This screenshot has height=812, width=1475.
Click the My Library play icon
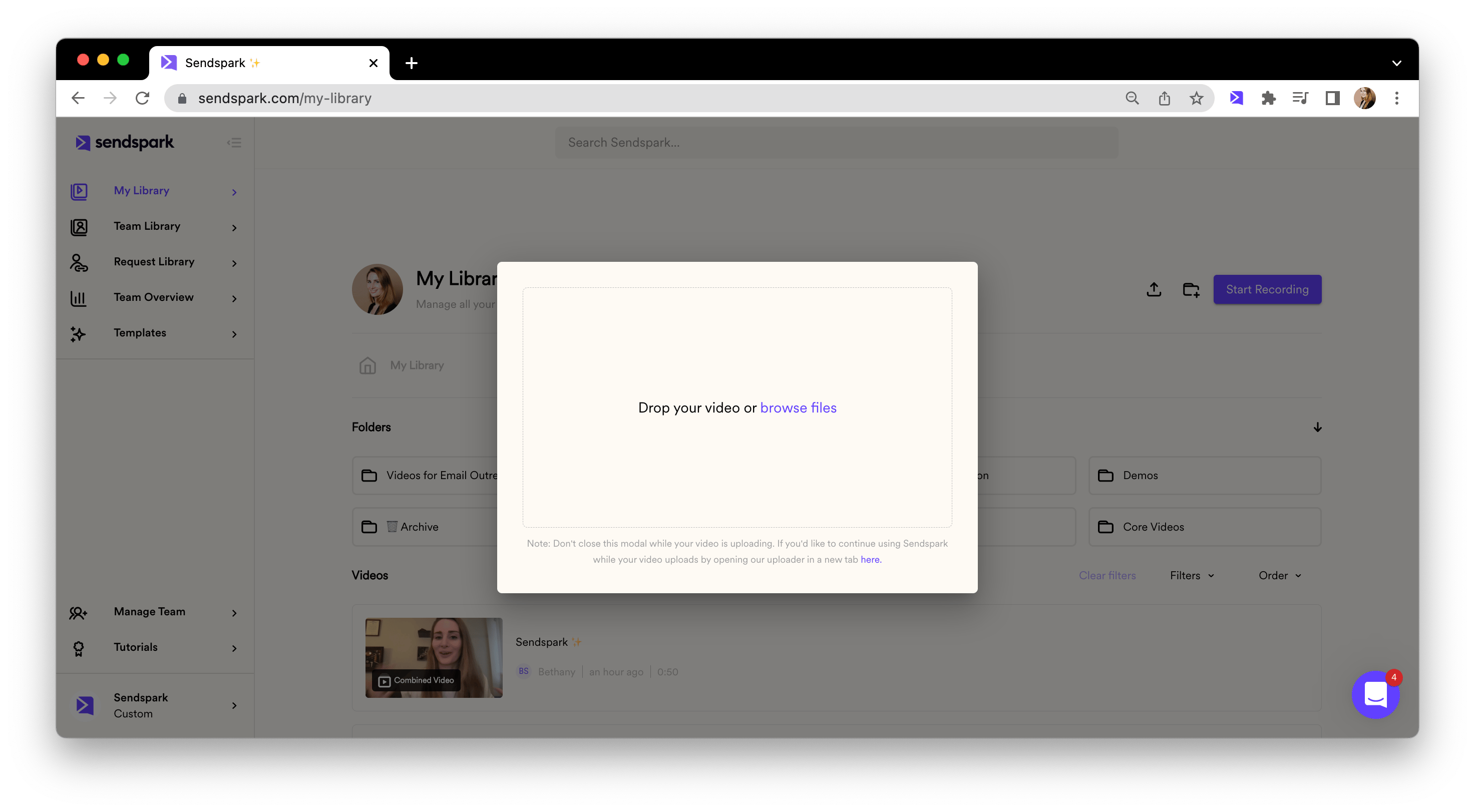[x=79, y=191]
